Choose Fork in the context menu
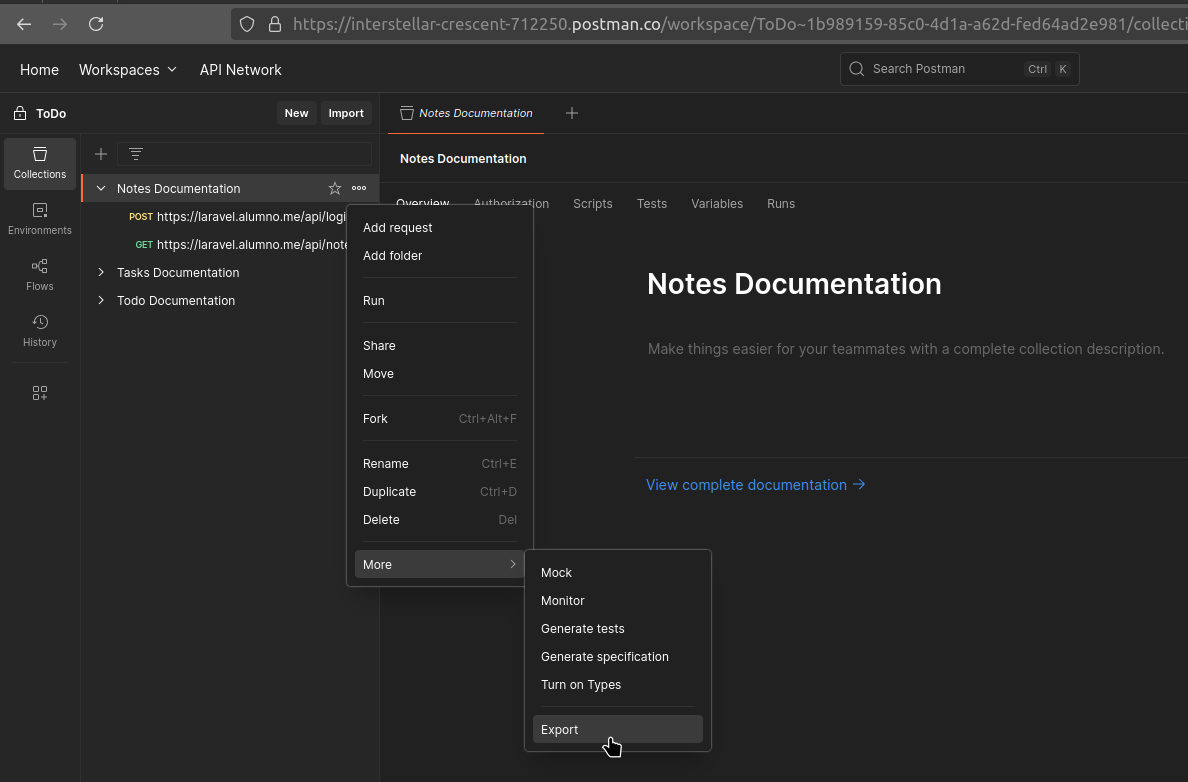 (x=439, y=418)
